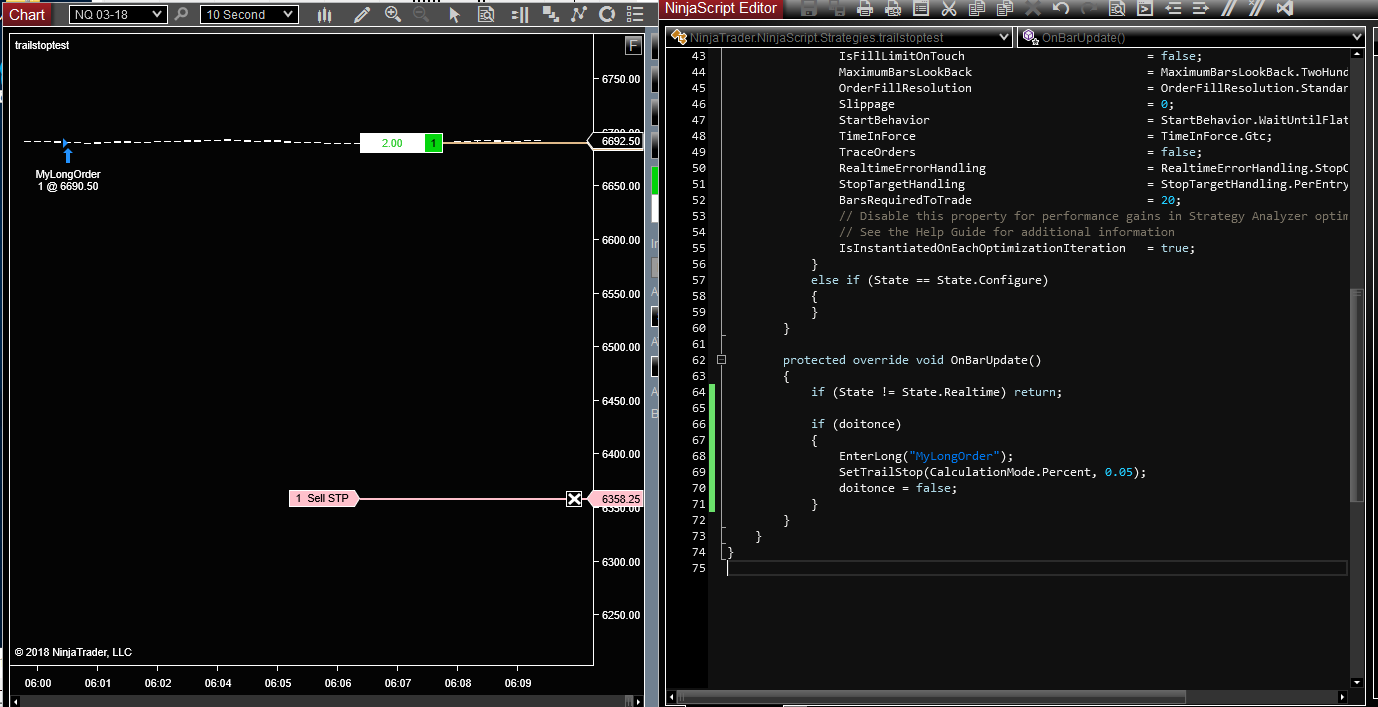Open the Data Box icon
Image resolution: width=1378 pixels, height=707 pixels.
coord(486,14)
